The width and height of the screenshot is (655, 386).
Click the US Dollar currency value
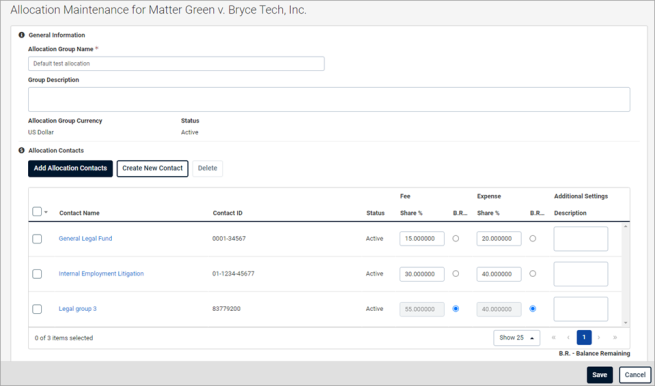point(41,132)
